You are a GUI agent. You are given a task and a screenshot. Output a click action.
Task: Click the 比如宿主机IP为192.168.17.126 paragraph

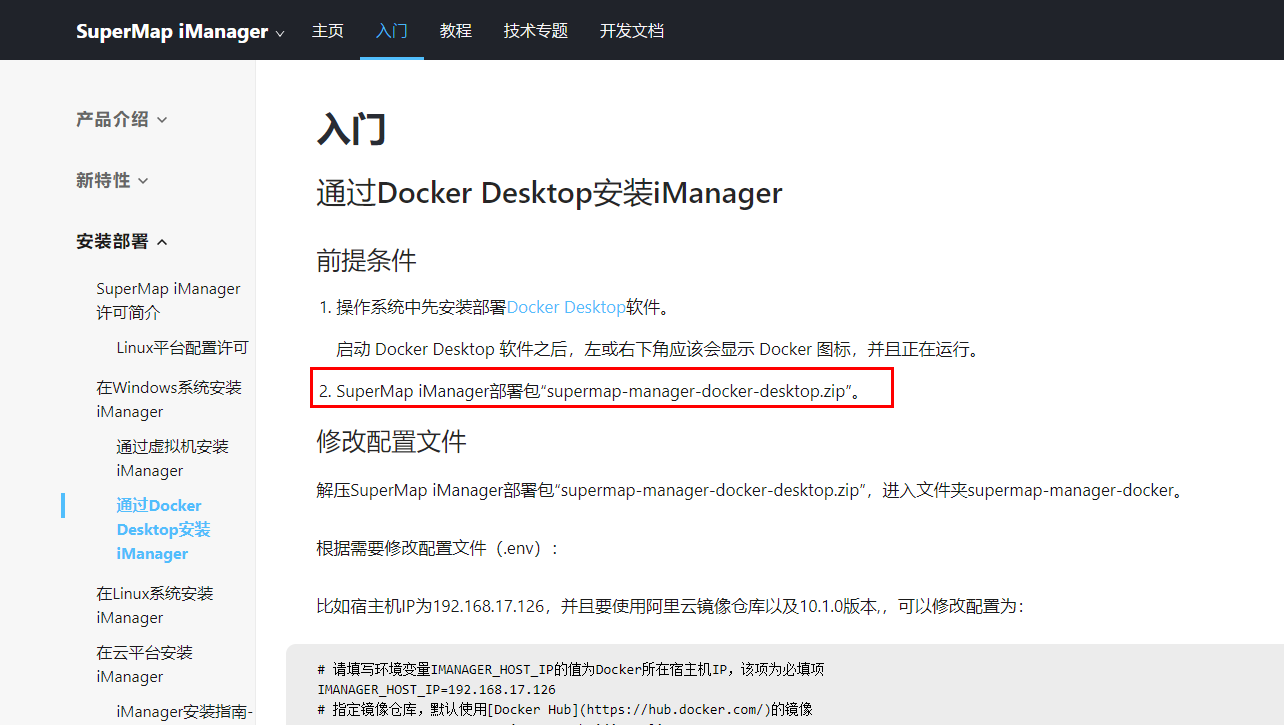pos(670,606)
